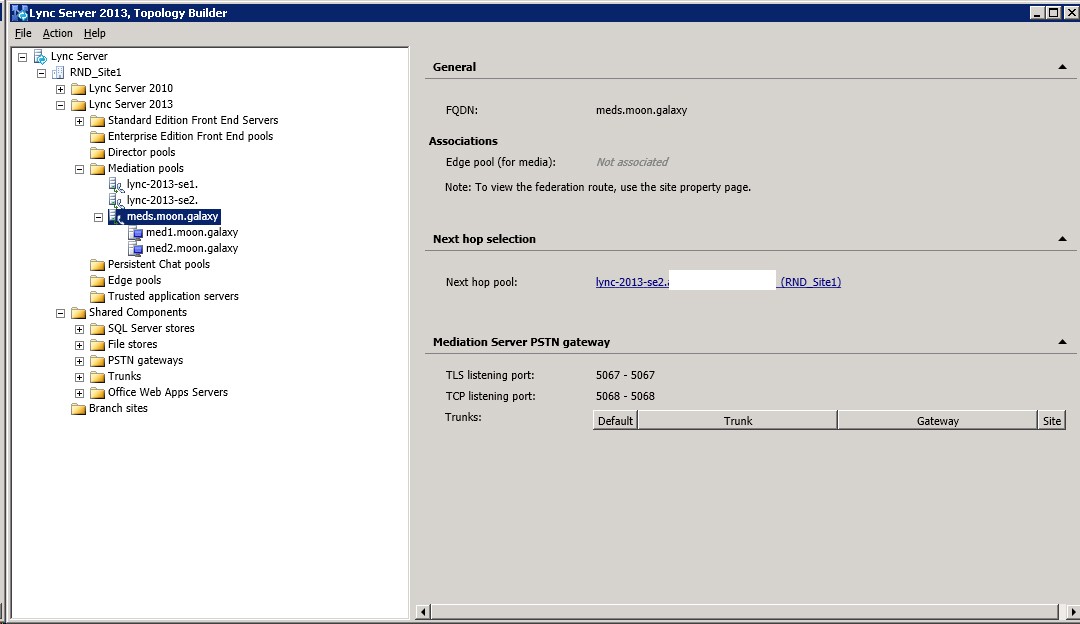The height and width of the screenshot is (624, 1080).
Task: Click the PSTN gateways folder icon
Action: click(97, 361)
